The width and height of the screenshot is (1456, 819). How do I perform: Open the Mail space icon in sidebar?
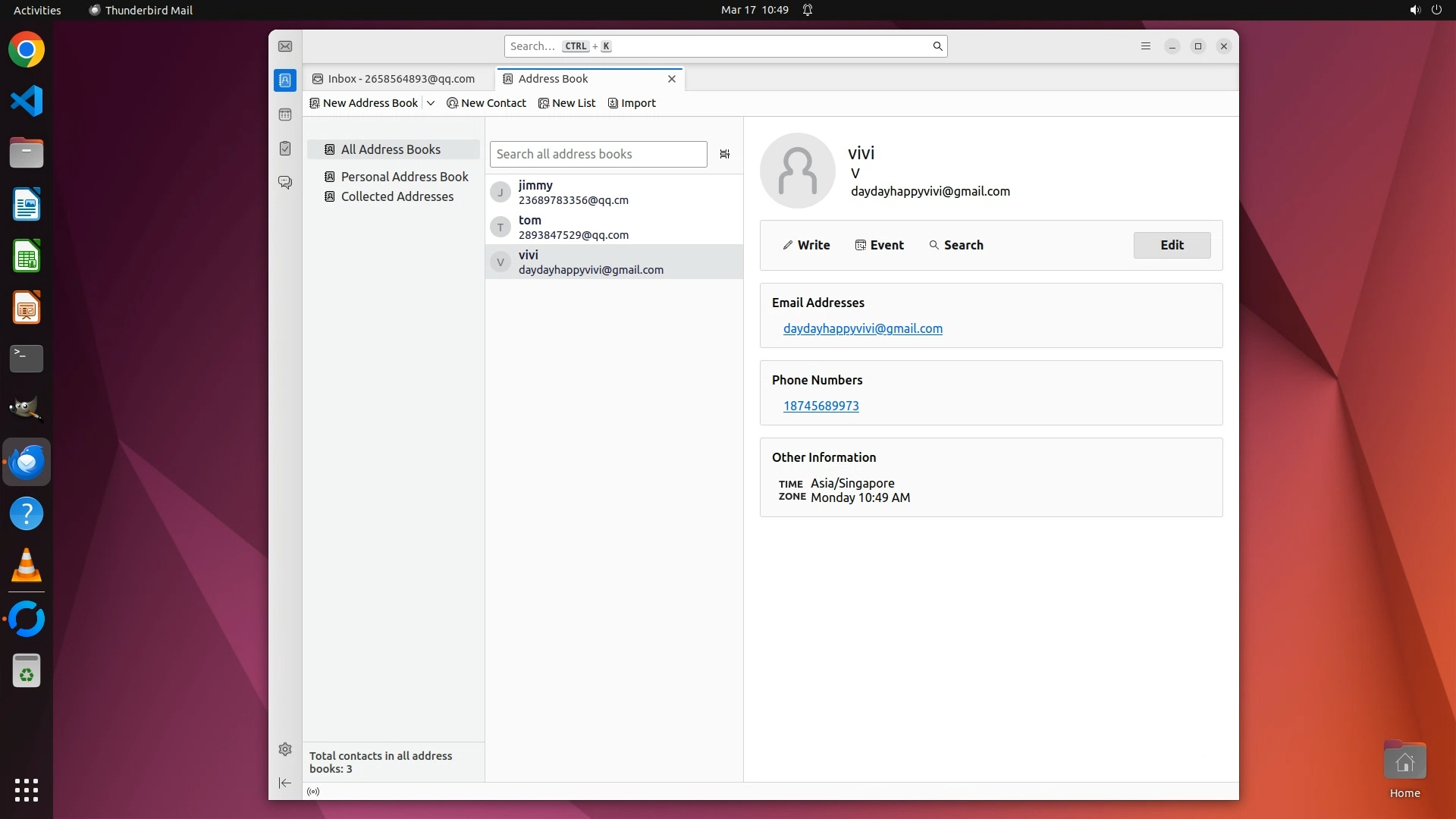[285, 46]
